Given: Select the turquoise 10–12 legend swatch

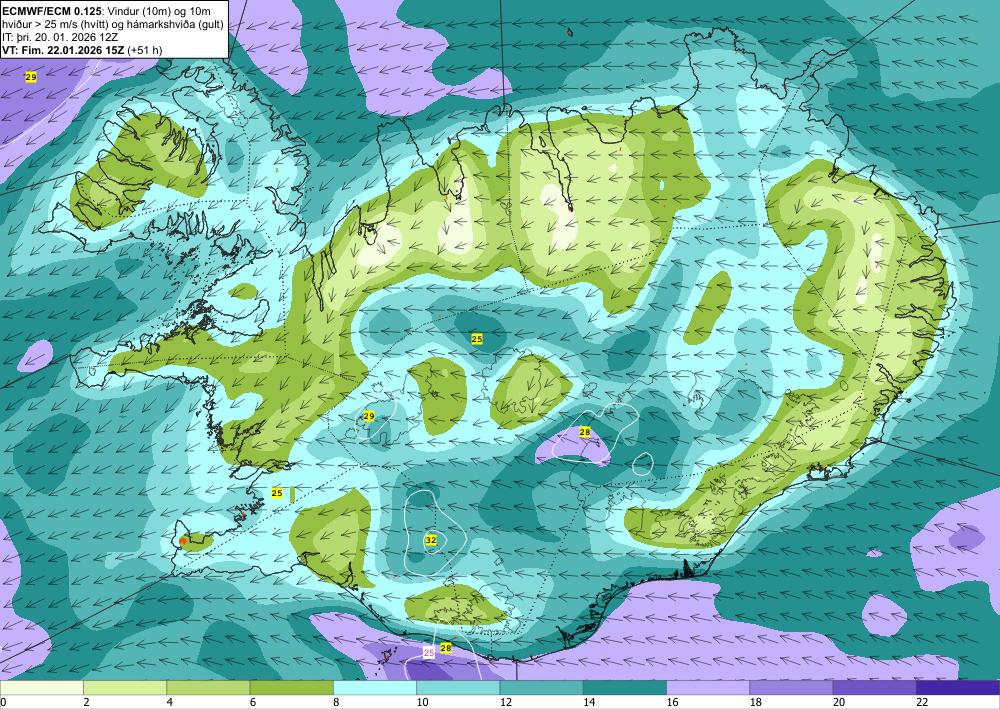Looking at the screenshot, I should [458, 688].
